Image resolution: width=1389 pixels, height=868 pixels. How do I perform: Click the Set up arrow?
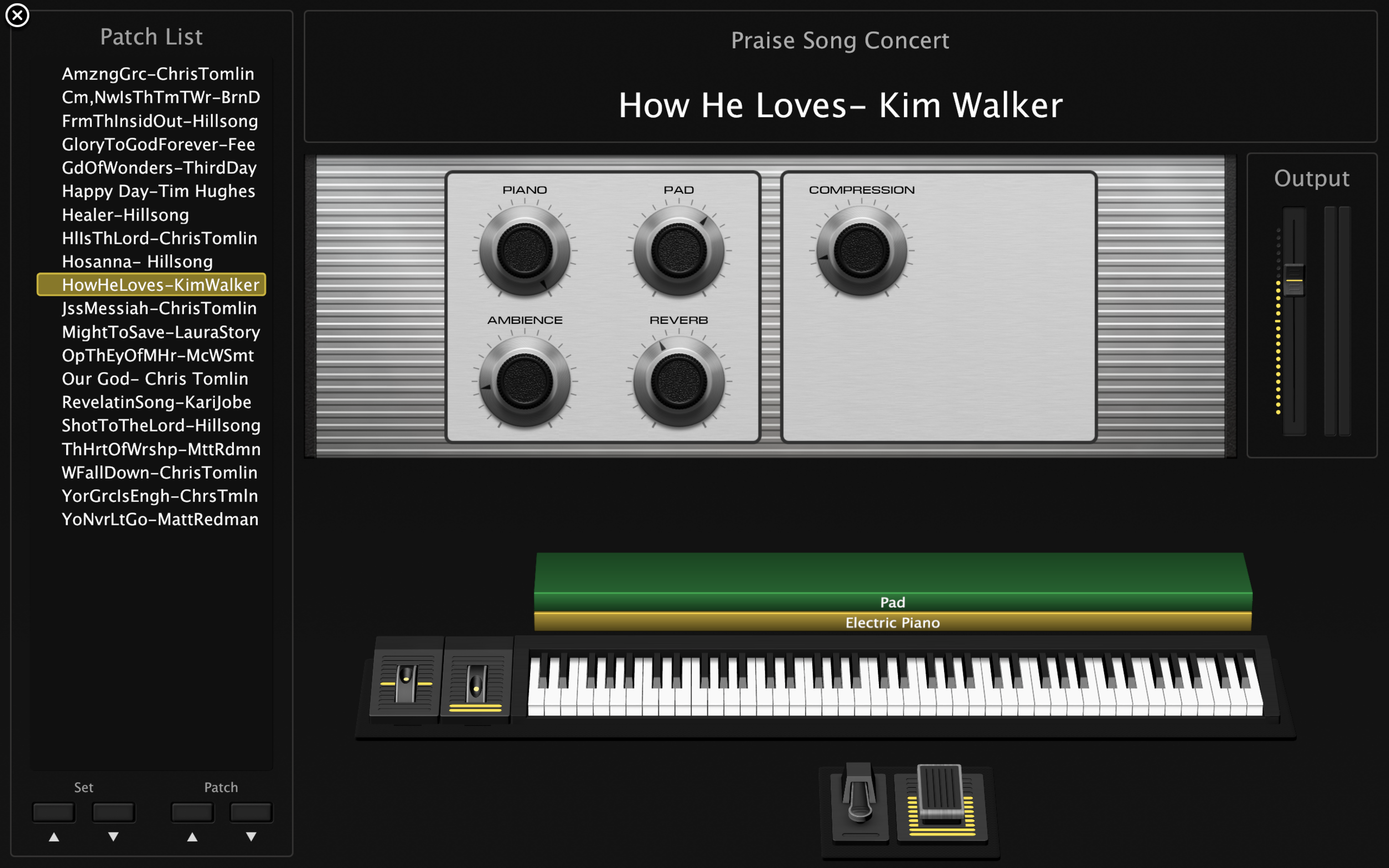(x=54, y=837)
